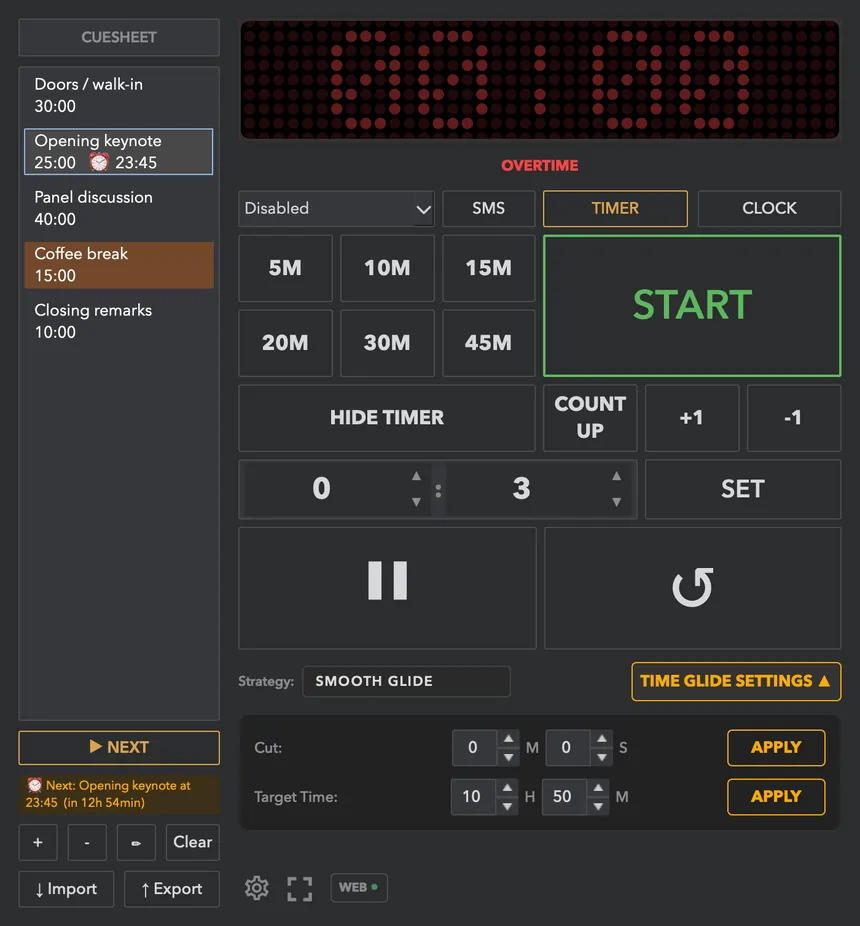Viewport: 860px width, 926px height.
Task: Set timer to 30M preset
Action: [x=387, y=343]
